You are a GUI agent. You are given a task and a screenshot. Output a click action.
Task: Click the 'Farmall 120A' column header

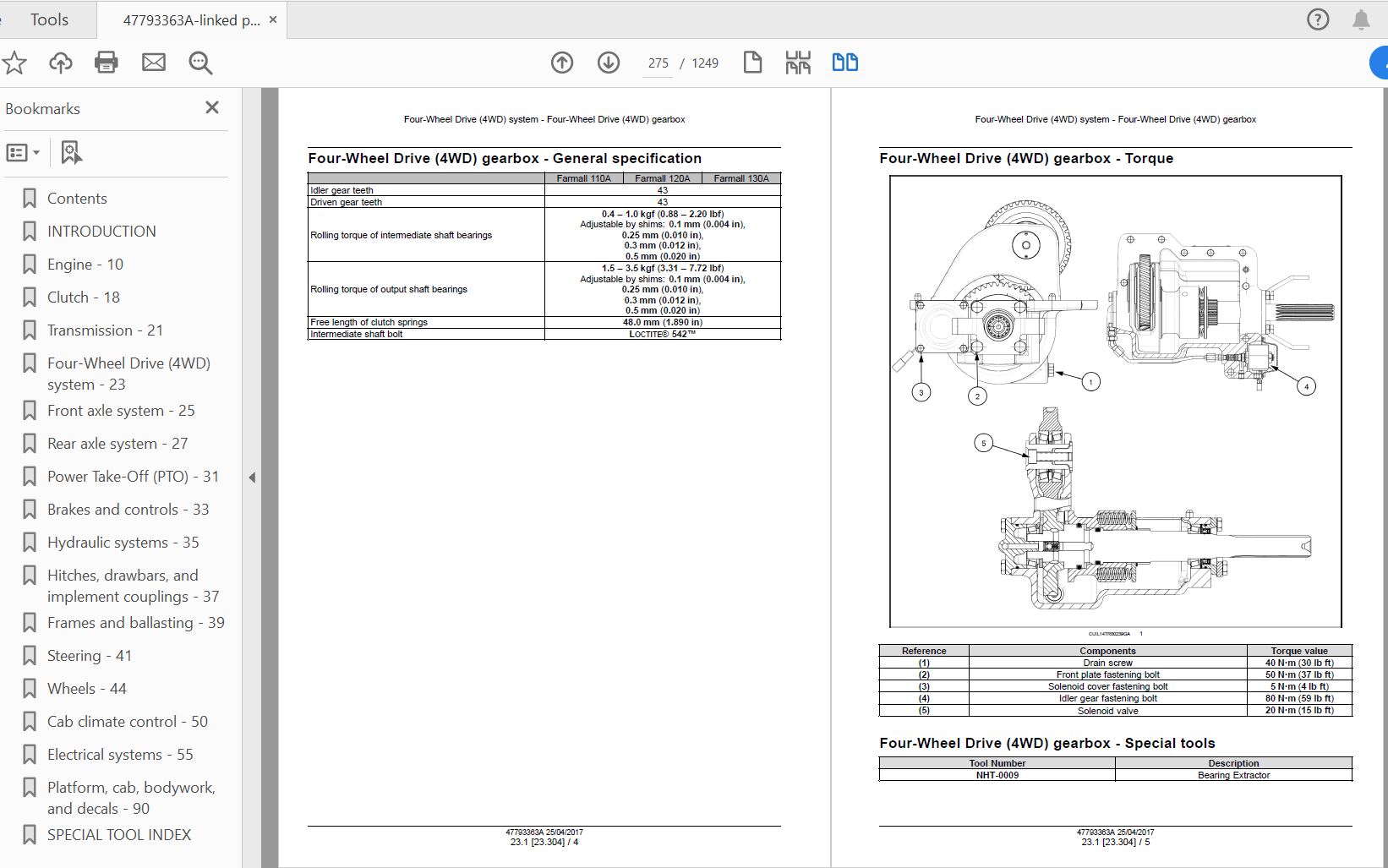[x=663, y=178]
